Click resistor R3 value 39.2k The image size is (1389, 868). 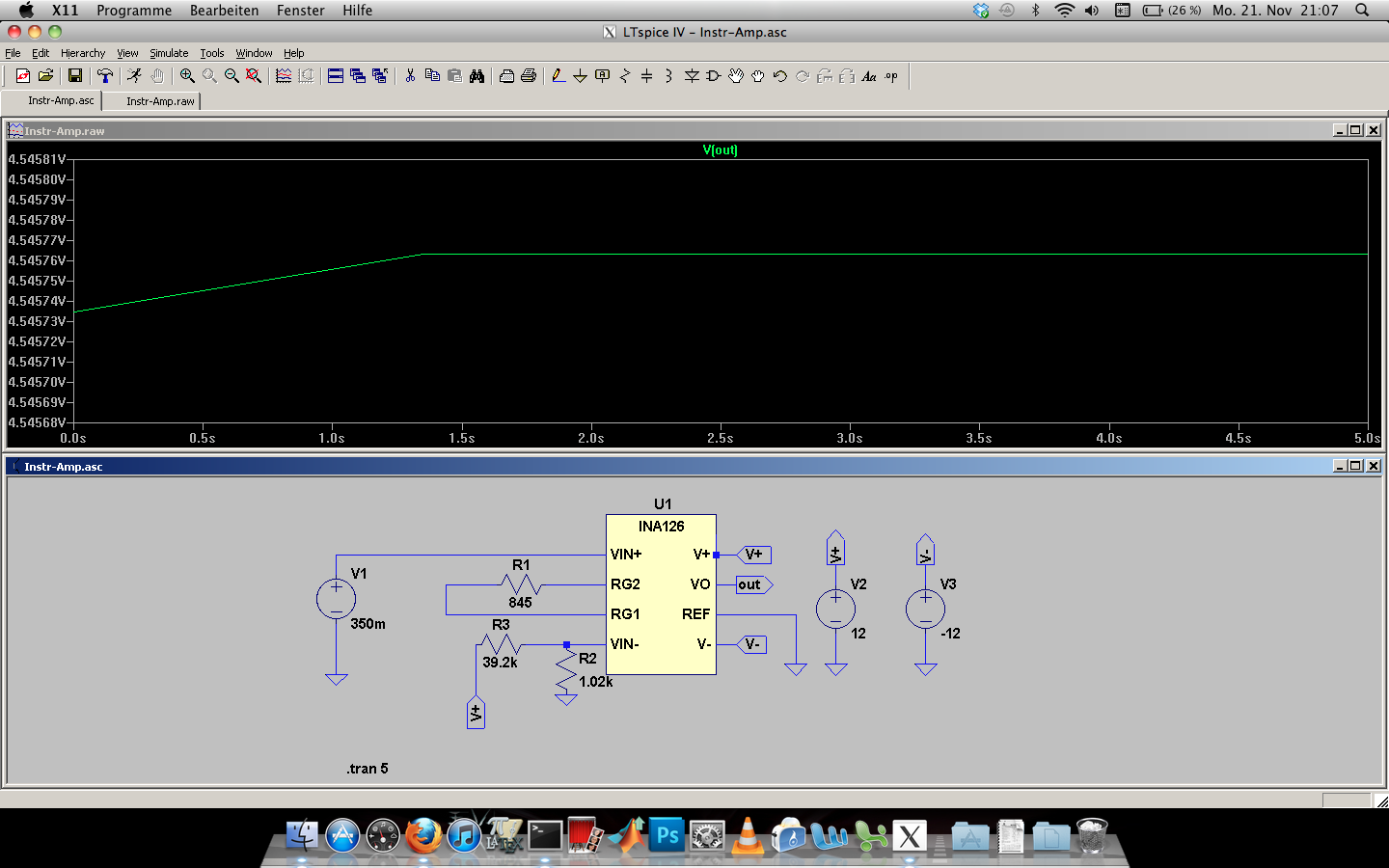tap(500, 663)
